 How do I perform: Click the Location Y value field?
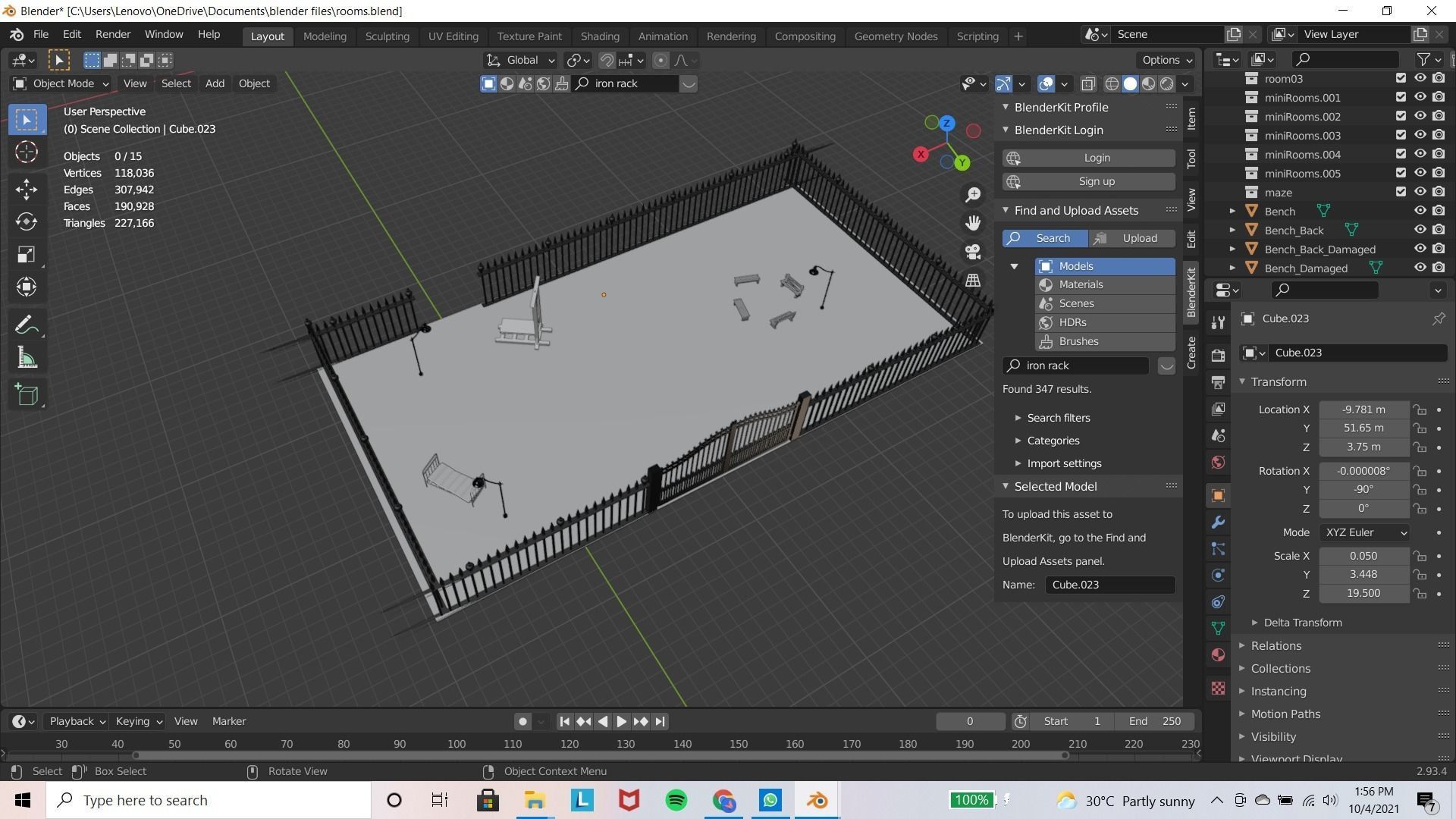pyautogui.click(x=1363, y=428)
